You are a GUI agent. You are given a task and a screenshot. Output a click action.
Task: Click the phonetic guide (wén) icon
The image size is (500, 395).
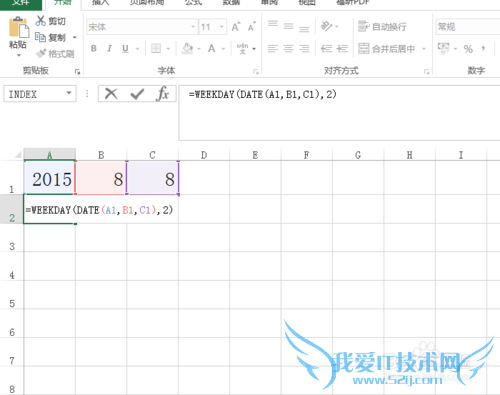pyautogui.click(x=242, y=49)
